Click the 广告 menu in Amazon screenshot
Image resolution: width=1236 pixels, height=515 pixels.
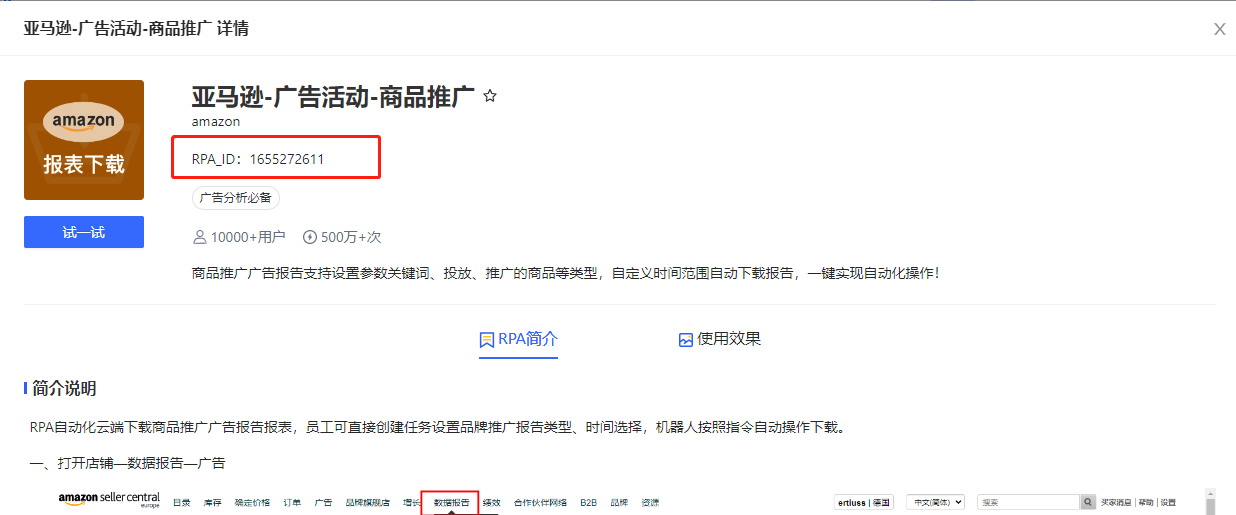pyautogui.click(x=323, y=502)
